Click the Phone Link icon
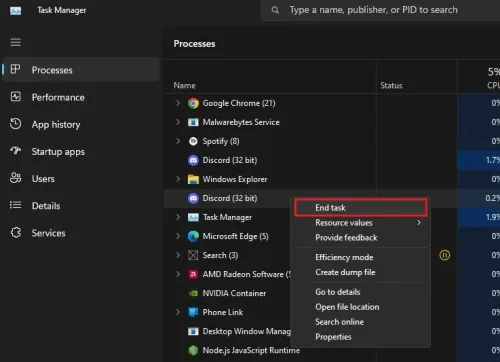Image resolution: width=500 pixels, height=362 pixels. [x=193, y=312]
